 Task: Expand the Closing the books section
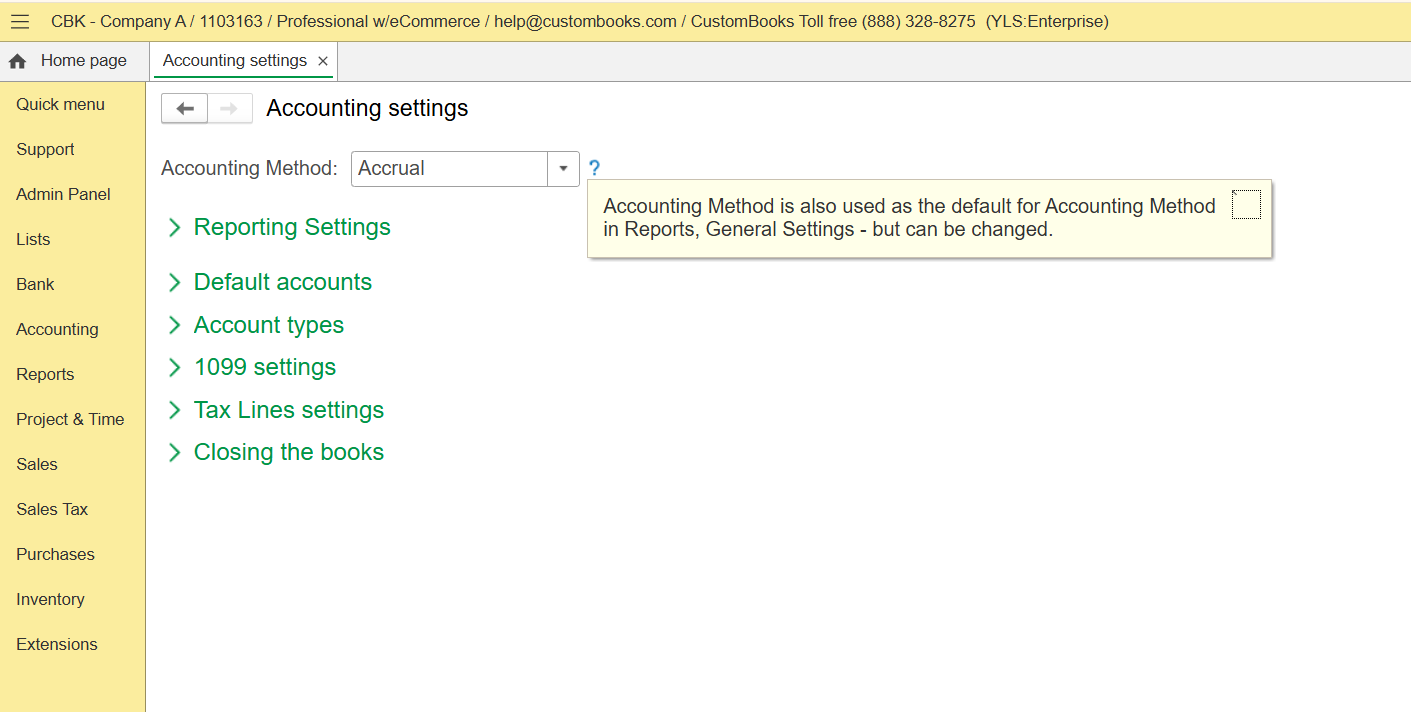288,452
